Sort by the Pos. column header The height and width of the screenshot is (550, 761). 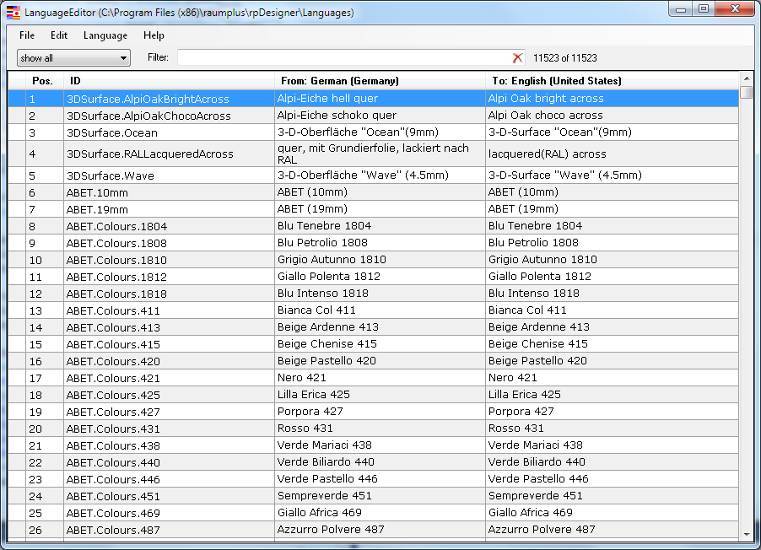(42, 81)
